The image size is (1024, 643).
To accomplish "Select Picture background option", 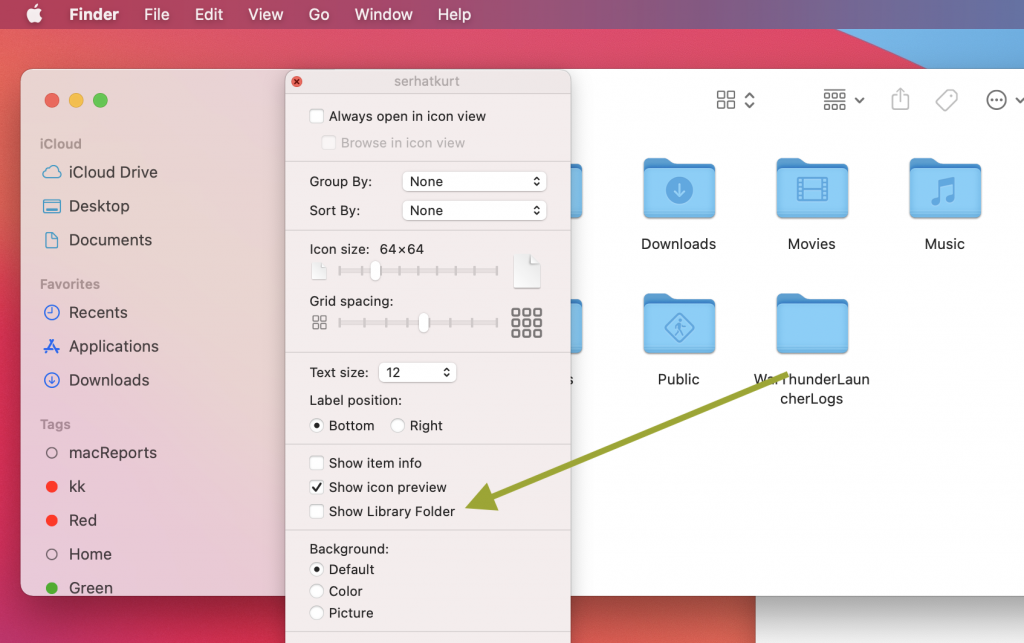I will click(x=317, y=612).
